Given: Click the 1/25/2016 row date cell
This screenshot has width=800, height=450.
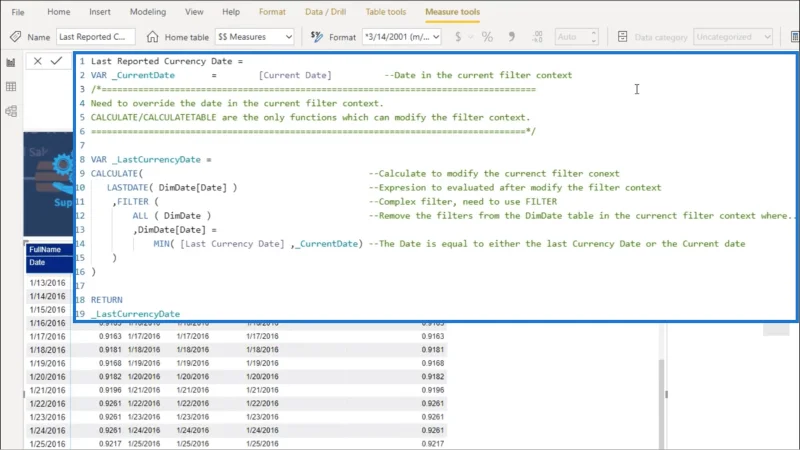Looking at the screenshot, I should tap(47, 444).
